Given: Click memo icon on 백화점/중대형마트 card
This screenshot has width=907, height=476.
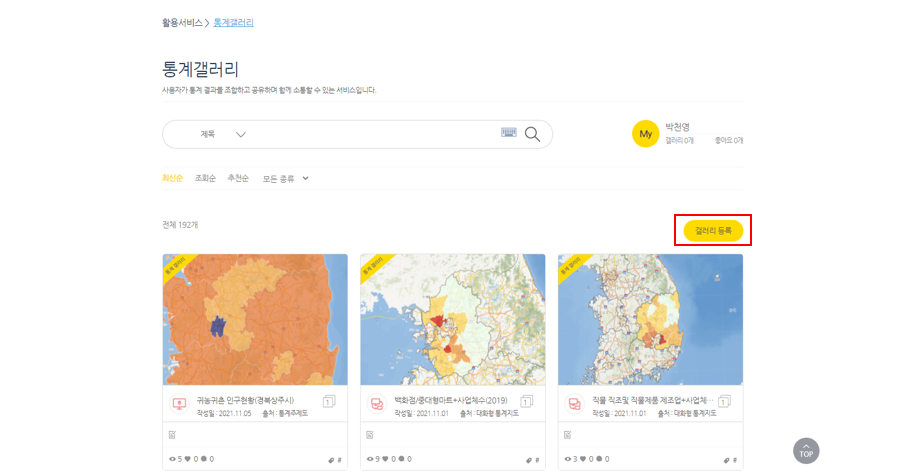Looking at the screenshot, I should [370, 434].
